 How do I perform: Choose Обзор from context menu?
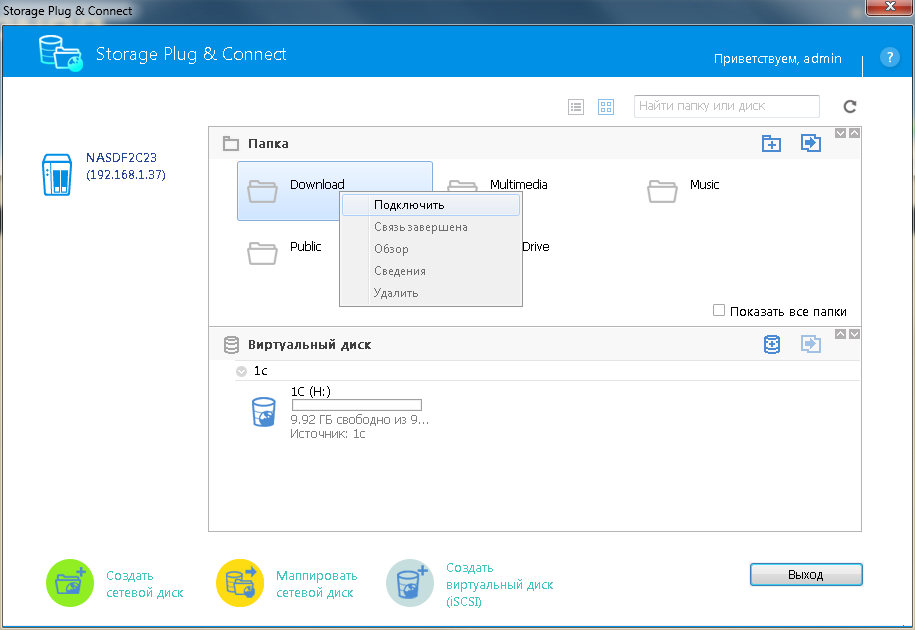(431, 249)
